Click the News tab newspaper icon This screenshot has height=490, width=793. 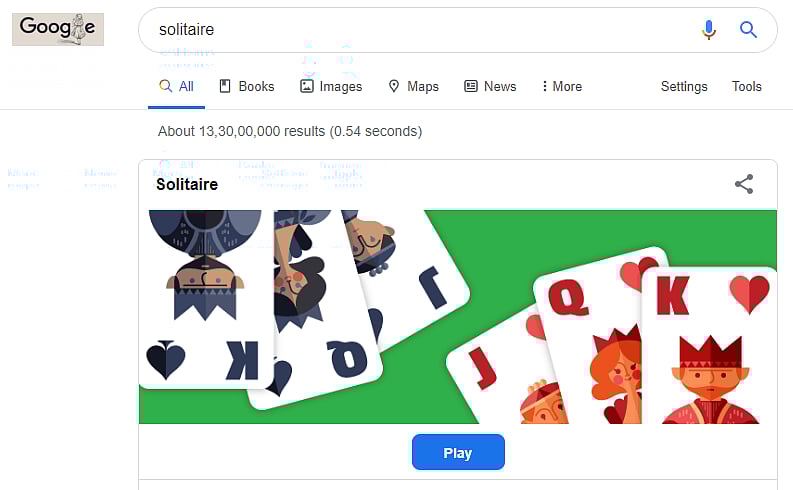[471, 86]
